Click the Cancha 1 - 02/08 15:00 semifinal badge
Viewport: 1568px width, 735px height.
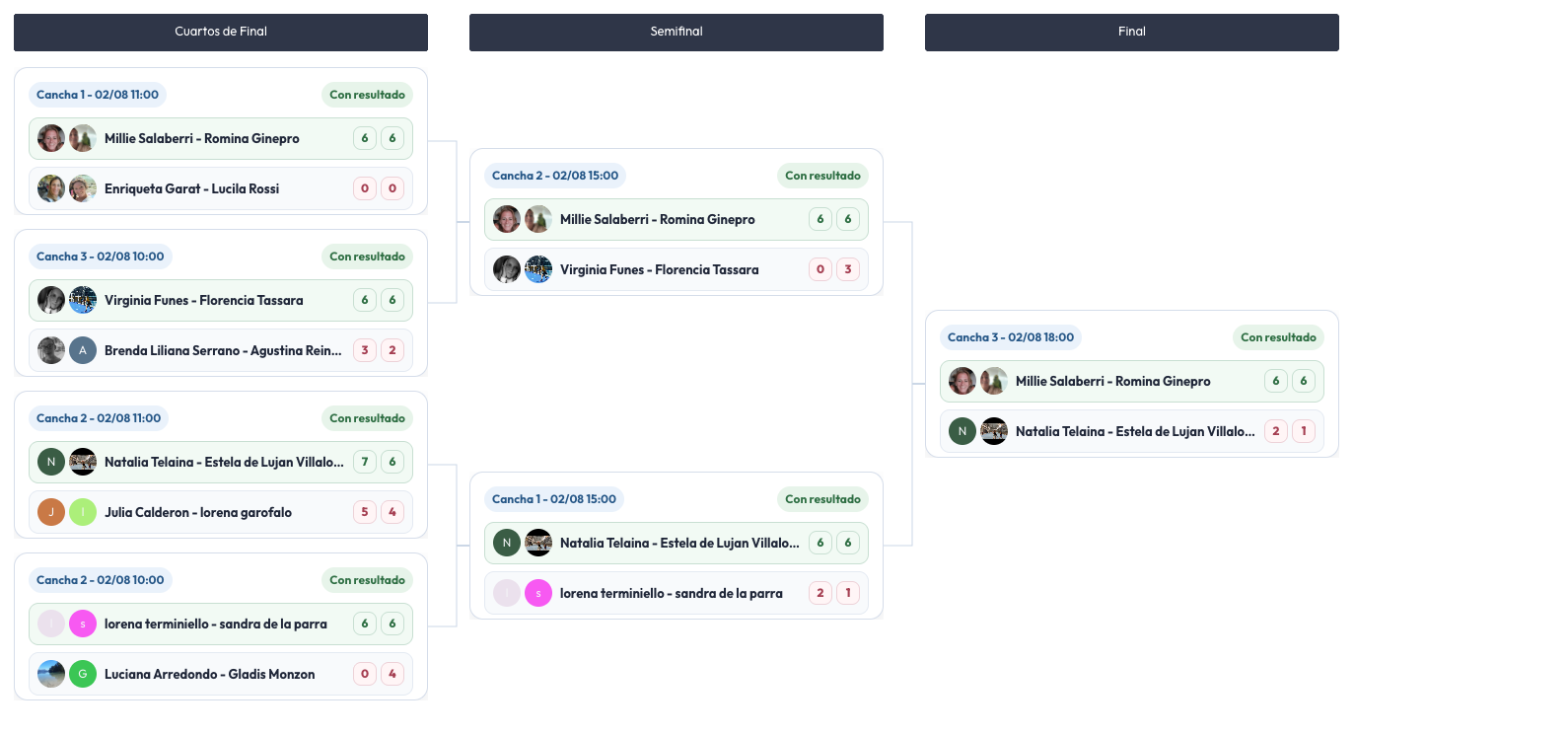pos(554,499)
